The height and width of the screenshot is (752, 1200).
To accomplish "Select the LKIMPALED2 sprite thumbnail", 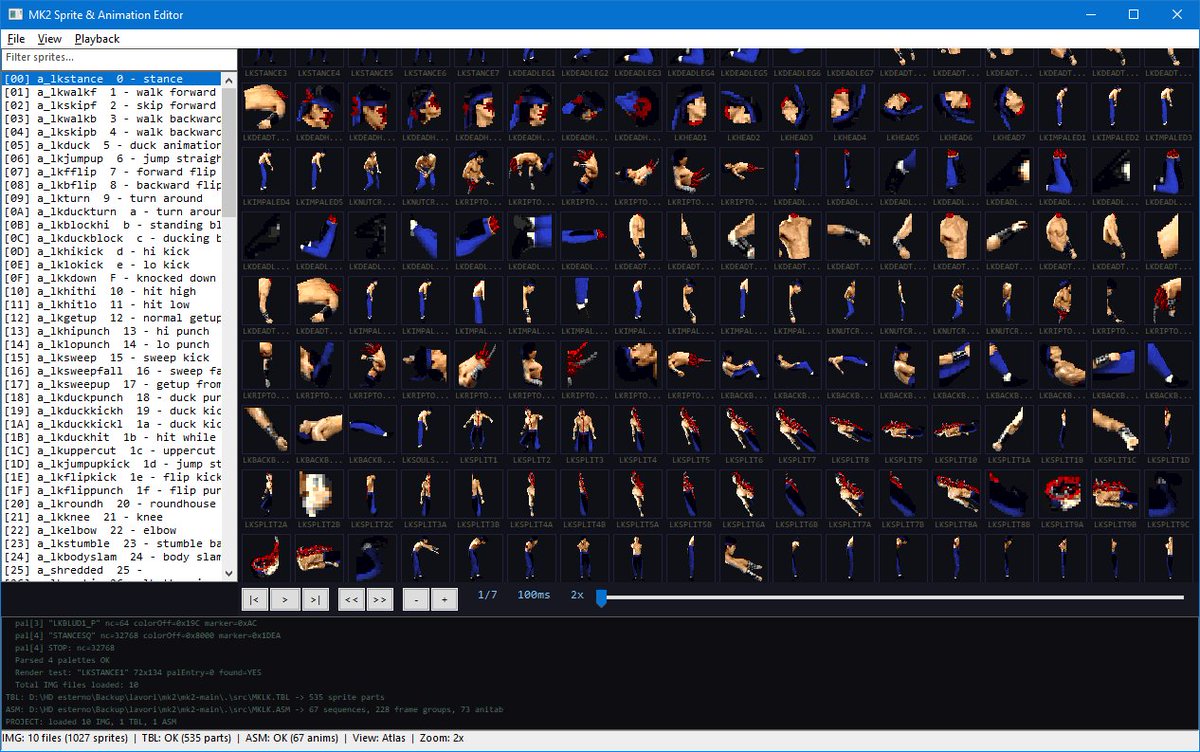I will coord(1115,108).
